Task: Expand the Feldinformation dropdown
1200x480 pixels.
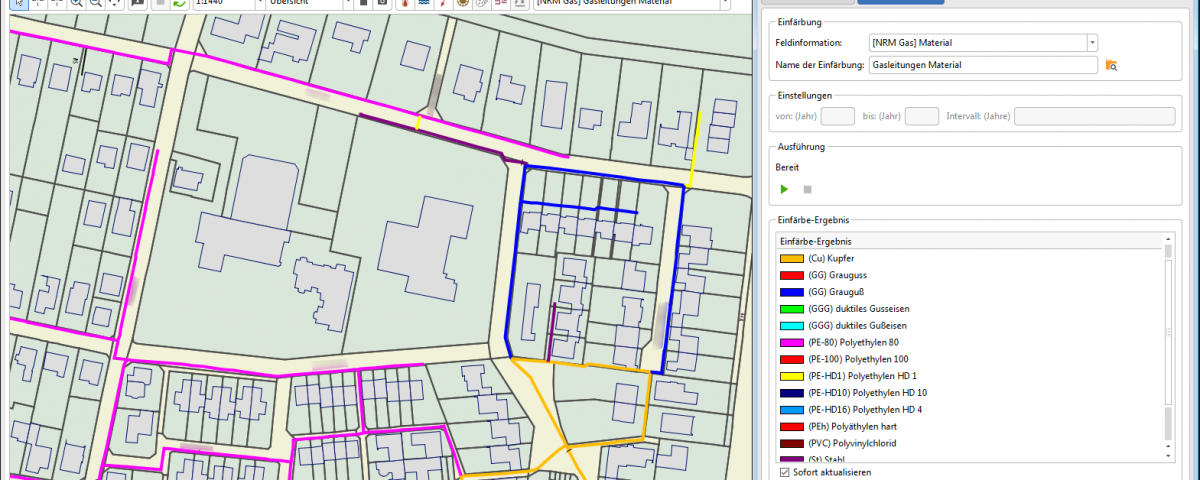Action: tap(1092, 43)
